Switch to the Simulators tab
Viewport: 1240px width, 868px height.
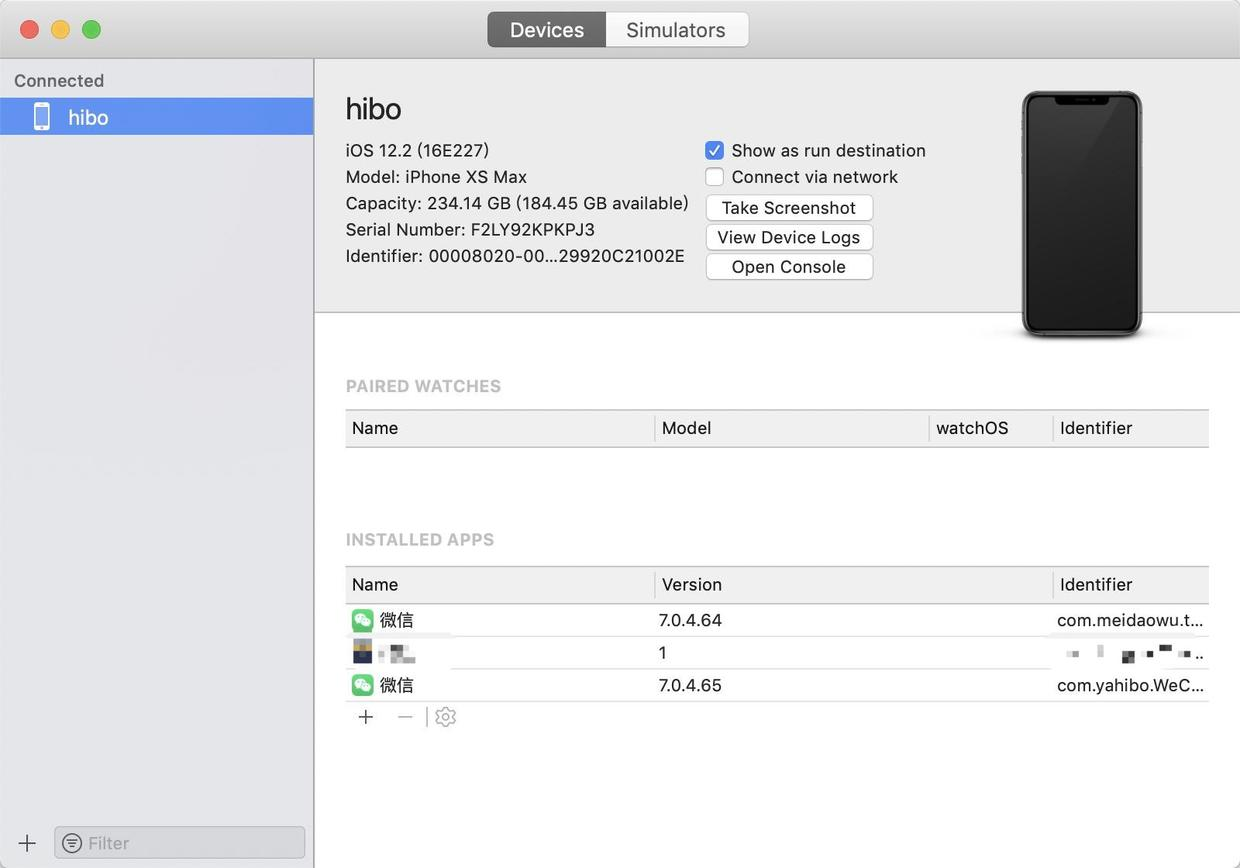(x=677, y=29)
